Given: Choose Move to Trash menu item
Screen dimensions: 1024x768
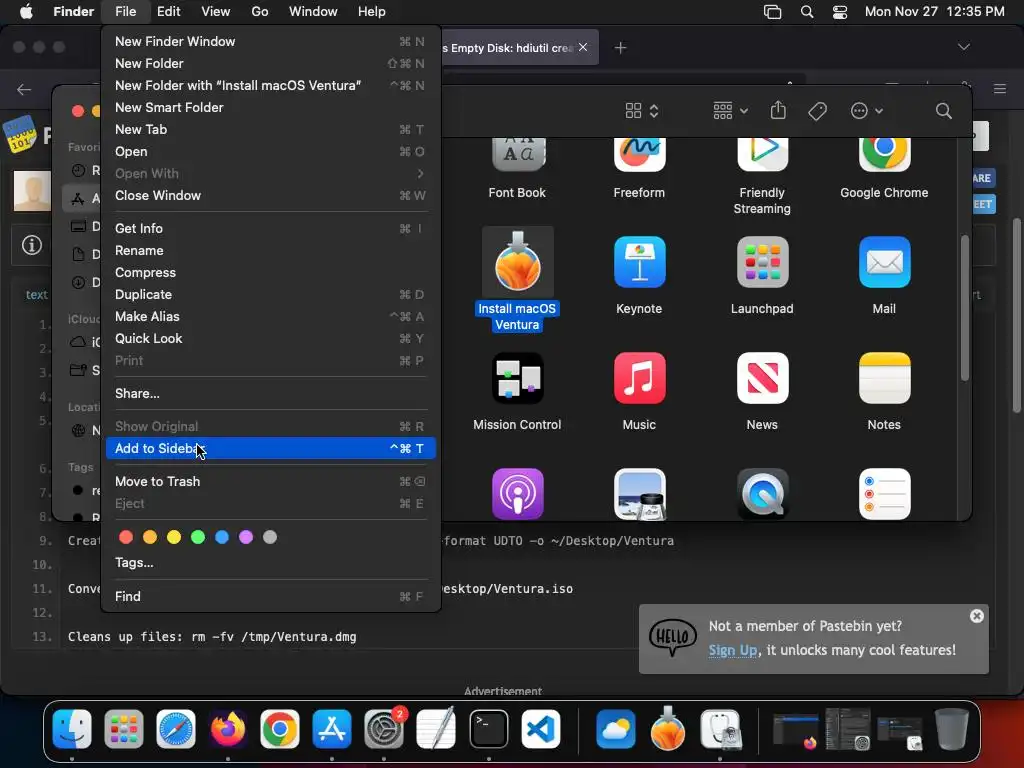Looking at the screenshot, I should pos(270,482).
